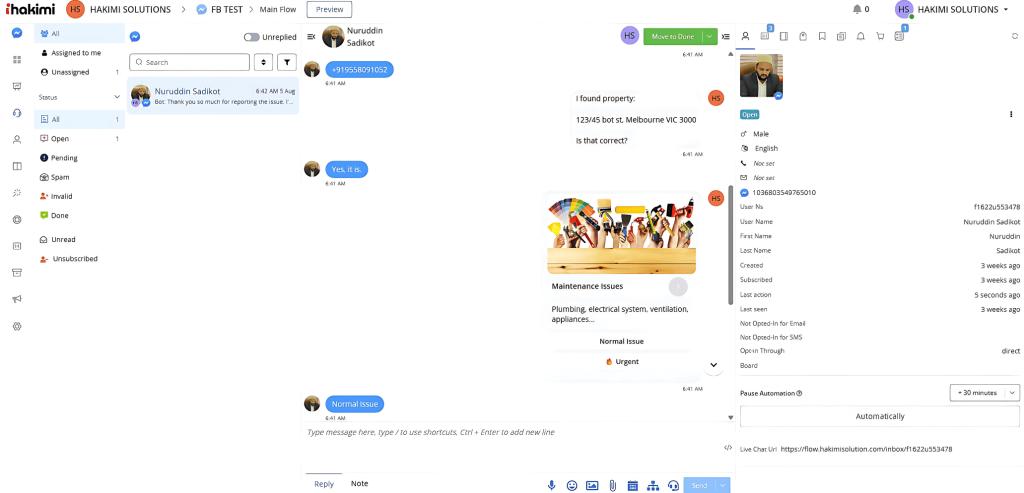The height and width of the screenshot is (493, 1024).
Task: Refresh the user profile panel
Action: point(1014,37)
